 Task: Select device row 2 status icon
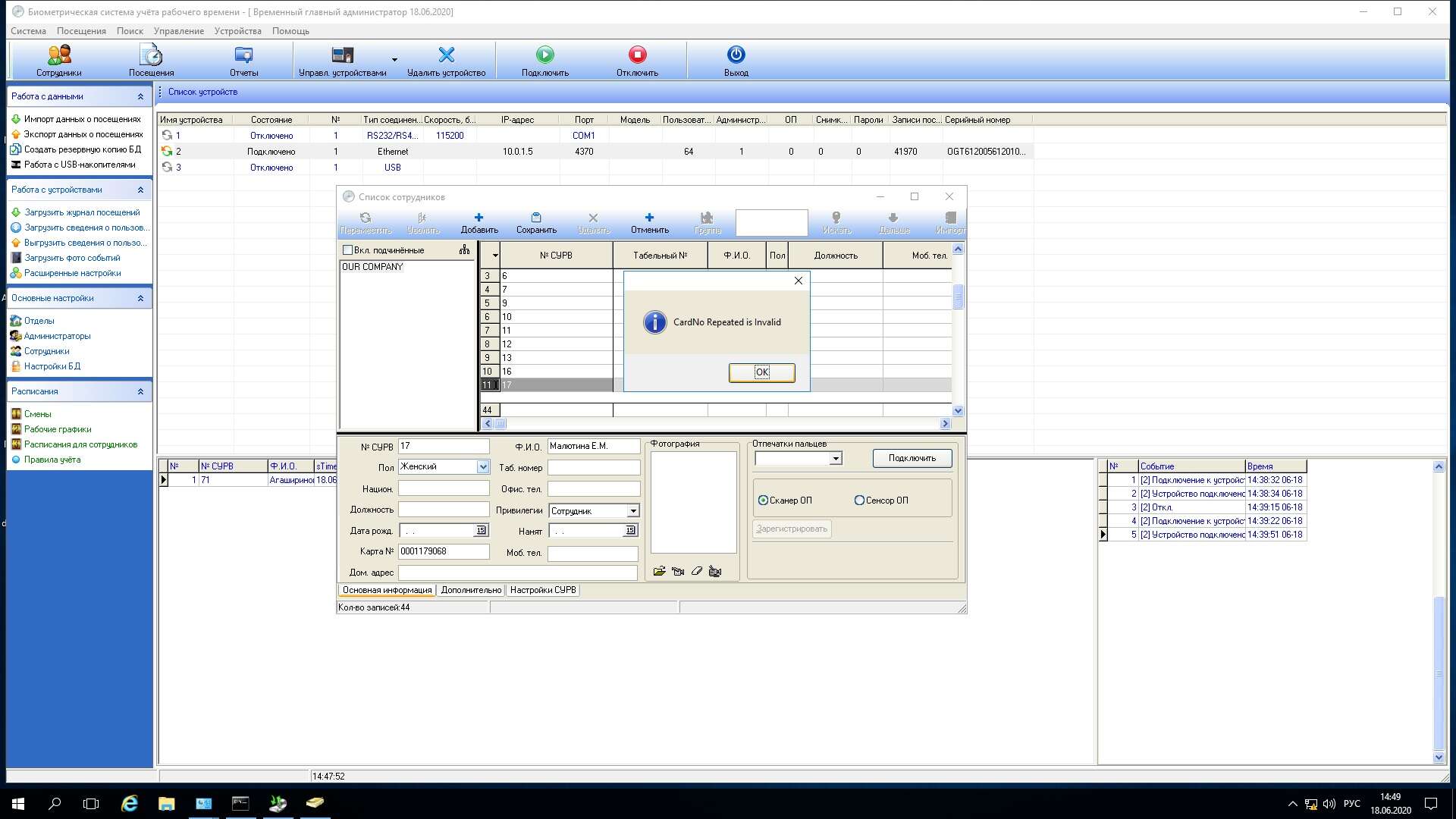coord(167,151)
